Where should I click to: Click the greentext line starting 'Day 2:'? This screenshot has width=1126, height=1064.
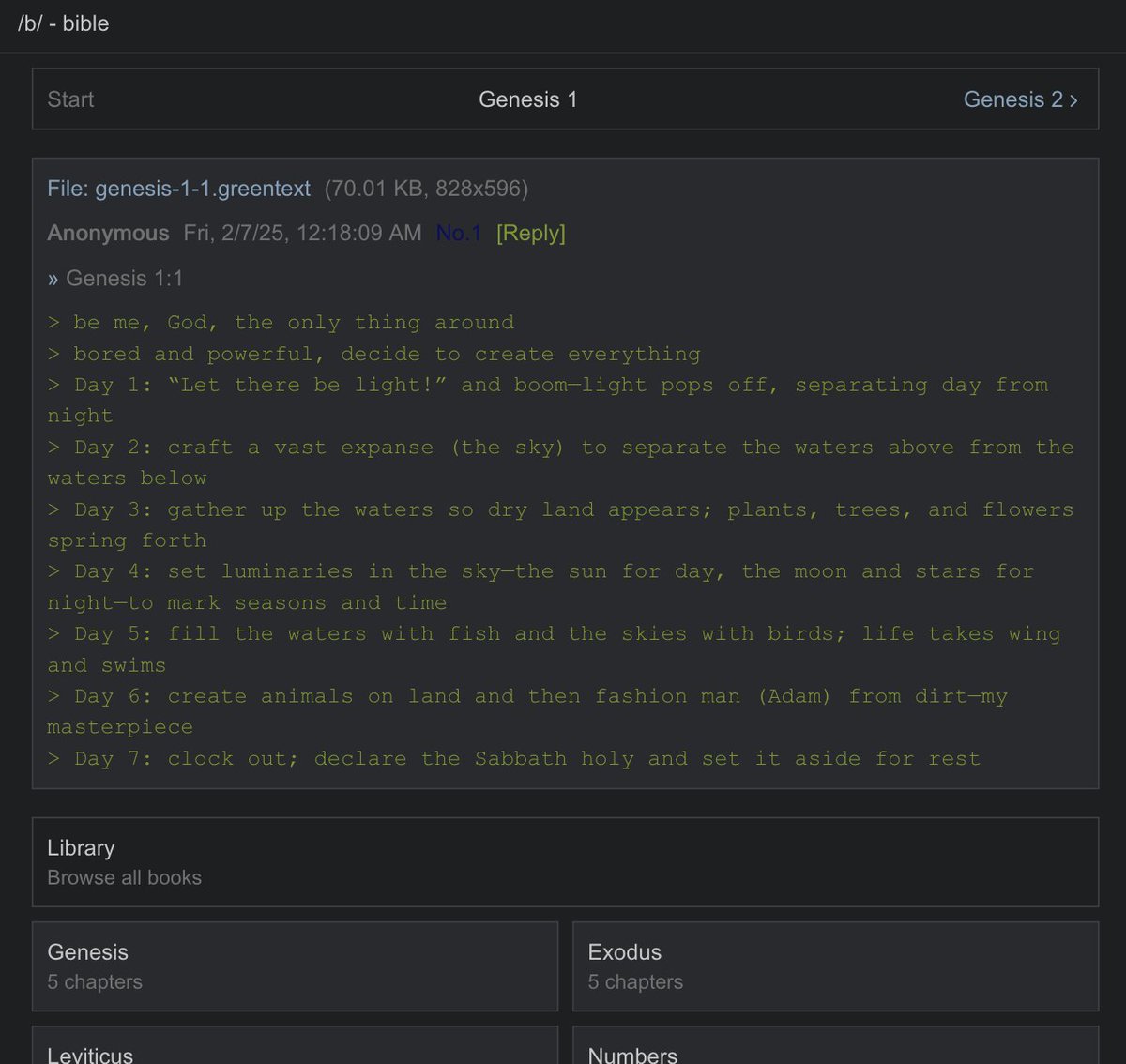point(560,463)
